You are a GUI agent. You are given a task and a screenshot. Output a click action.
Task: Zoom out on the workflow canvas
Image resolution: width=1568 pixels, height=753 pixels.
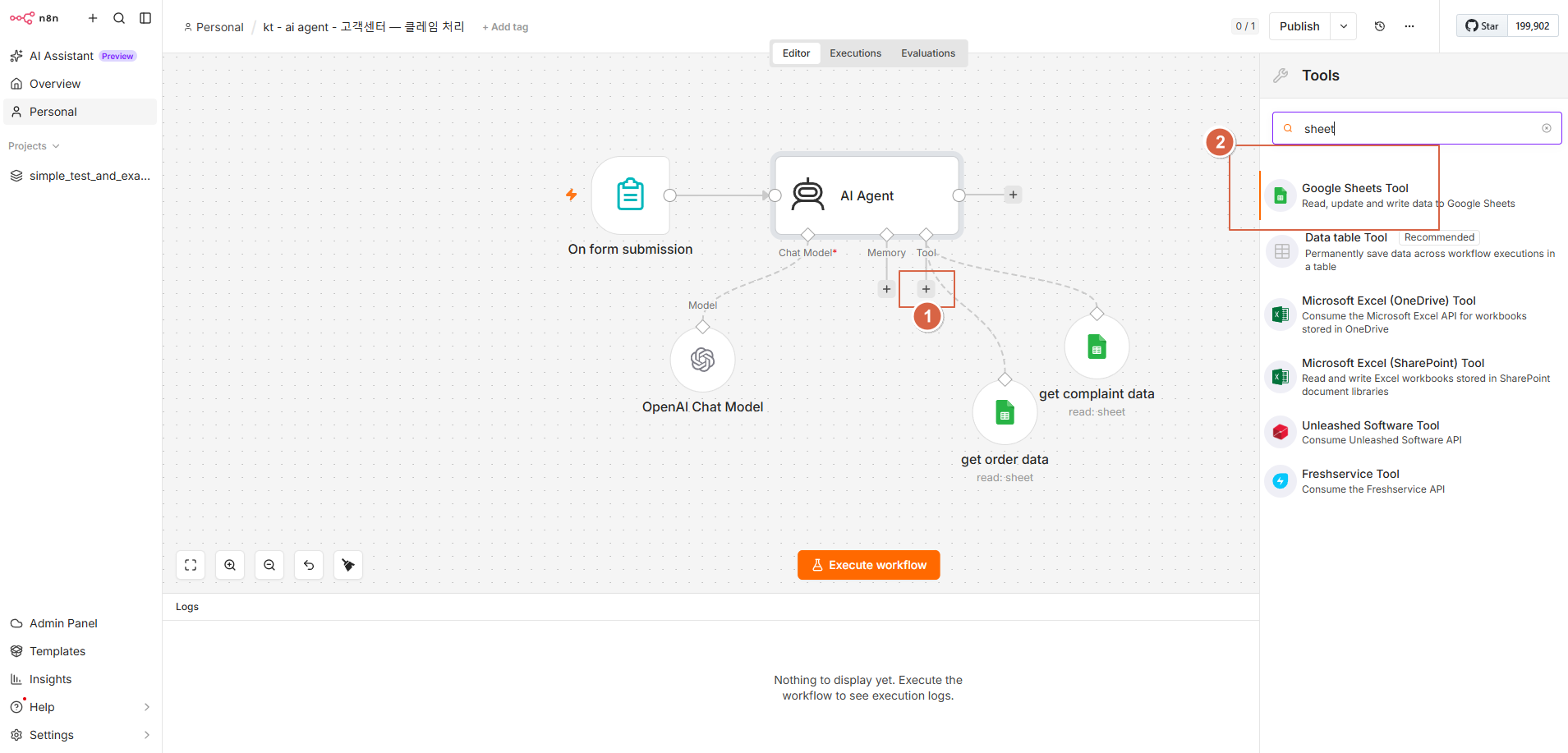coord(269,565)
